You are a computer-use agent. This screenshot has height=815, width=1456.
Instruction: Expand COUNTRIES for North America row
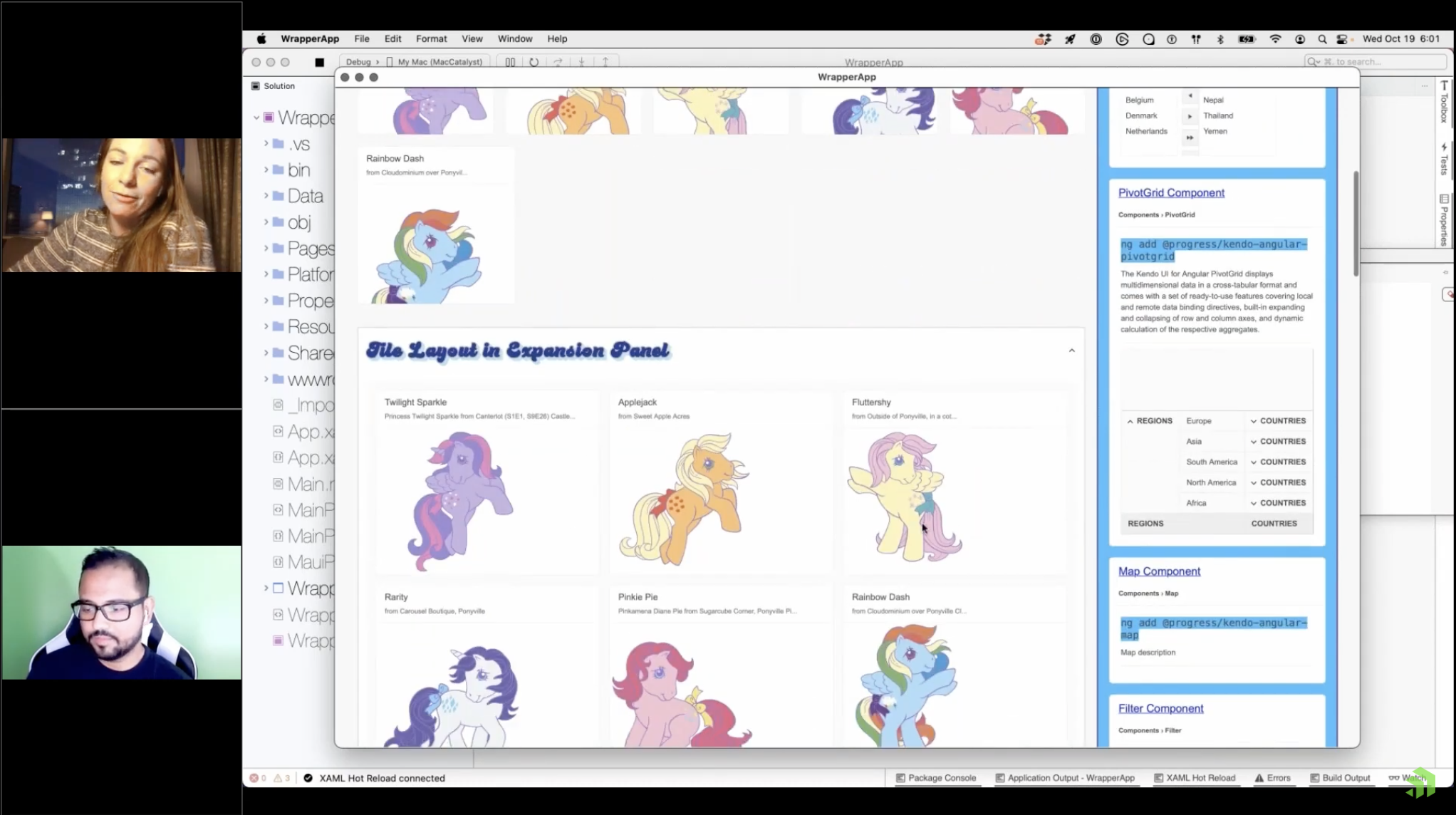click(1254, 483)
